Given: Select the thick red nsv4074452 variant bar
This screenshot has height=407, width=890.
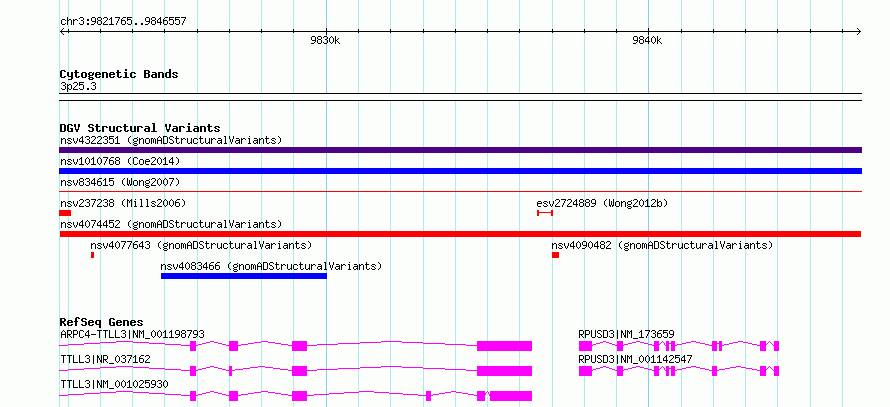Looking at the screenshot, I should [460, 234].
